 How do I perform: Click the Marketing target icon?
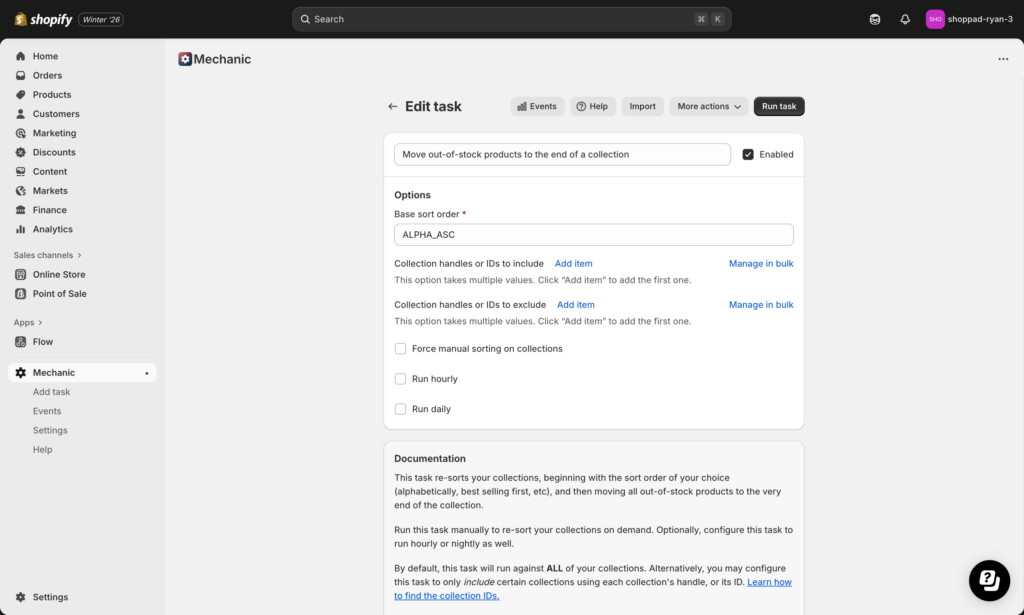(20, 133)
